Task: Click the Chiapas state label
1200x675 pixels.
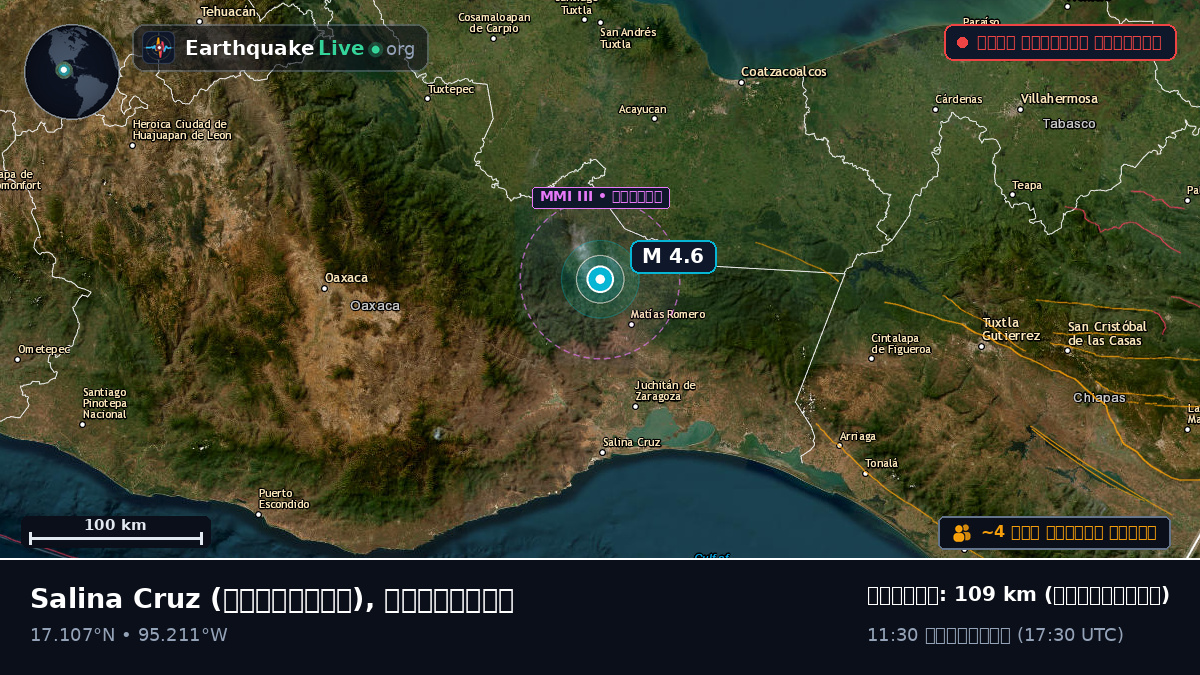Action: [1099, 398]
